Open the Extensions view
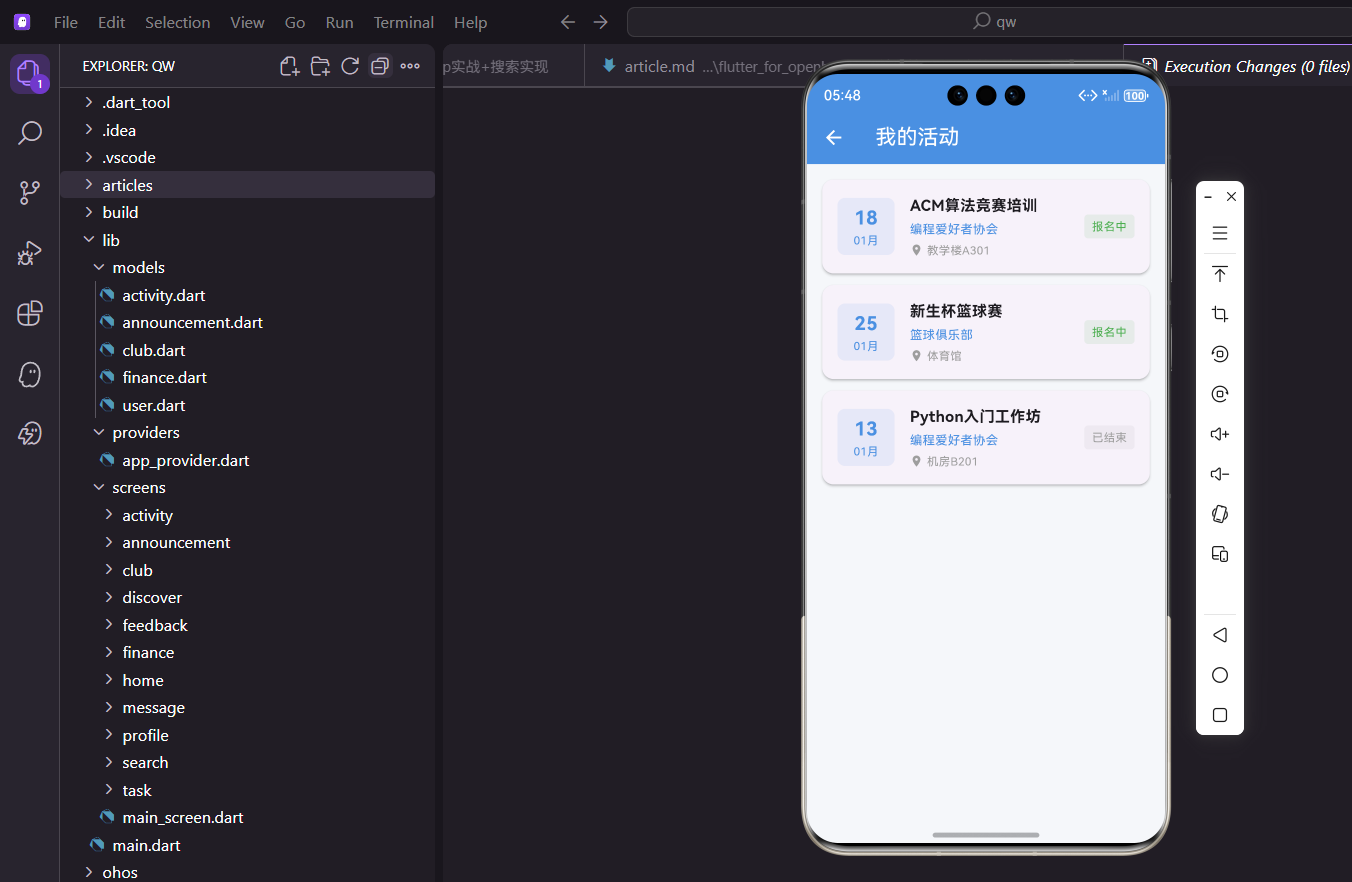The width and height of the screenshot is (1352, 882). [x=30, y=313]
